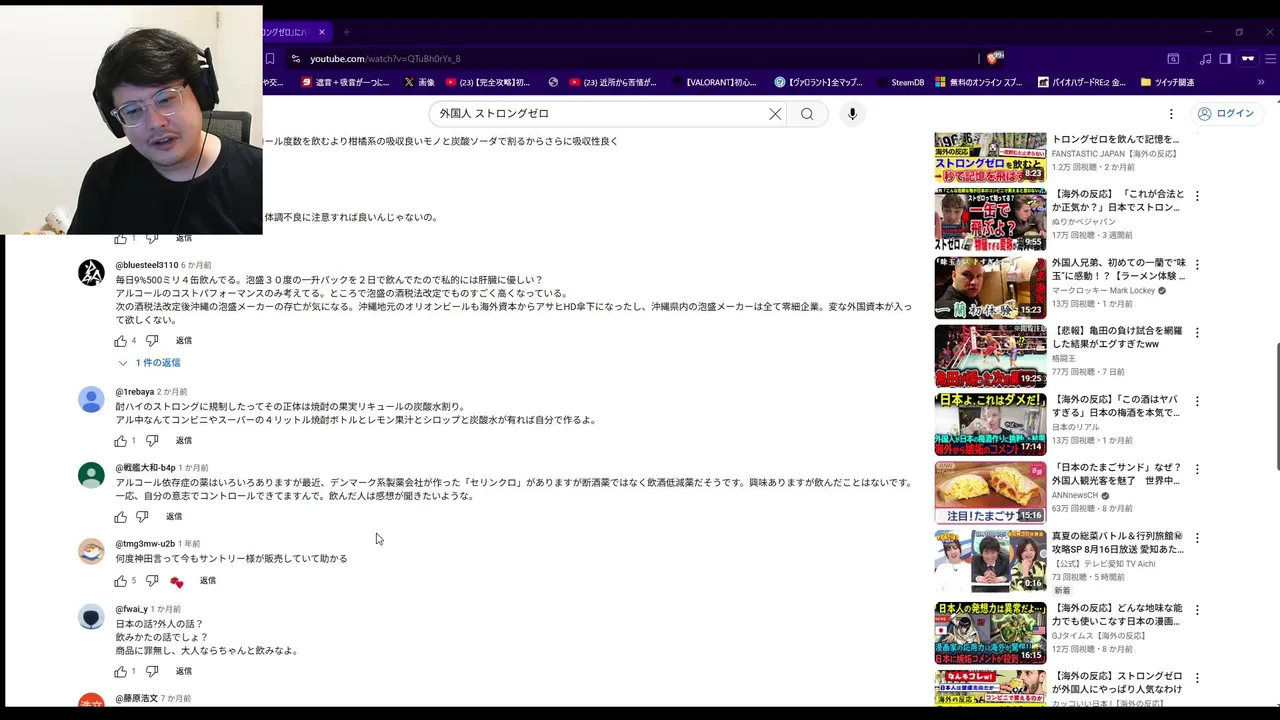This screenshot has width=1280, height=720.
Task: Open the 【VALORANT】初心 bookmark
Action: pyautogui.click(x=713, y=83)
